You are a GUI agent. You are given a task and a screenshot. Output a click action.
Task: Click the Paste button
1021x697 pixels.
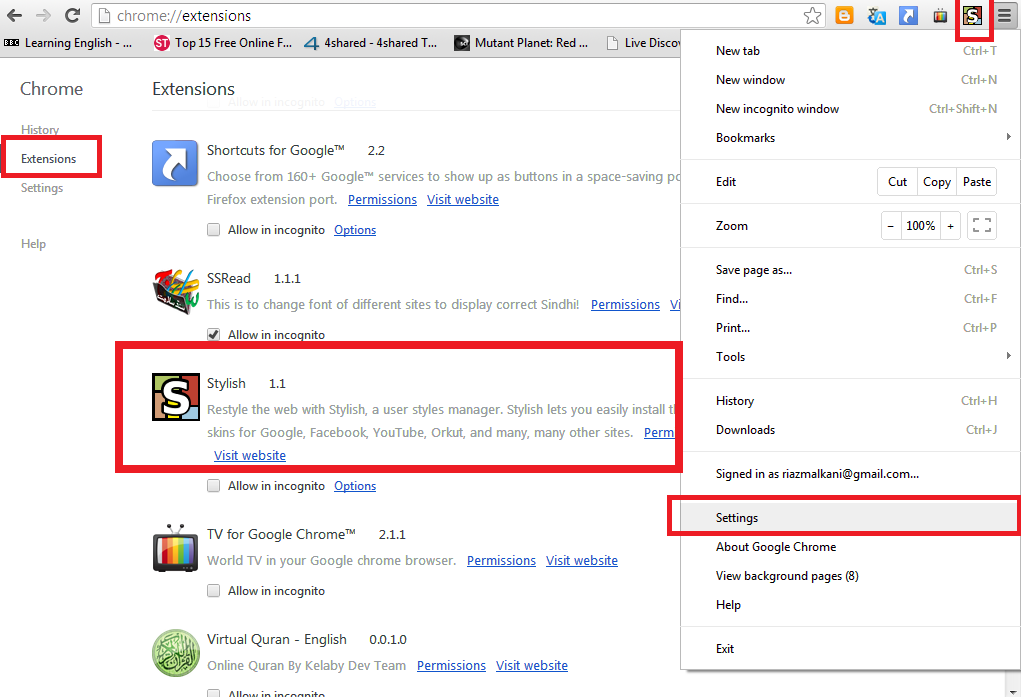coord(977,182)
